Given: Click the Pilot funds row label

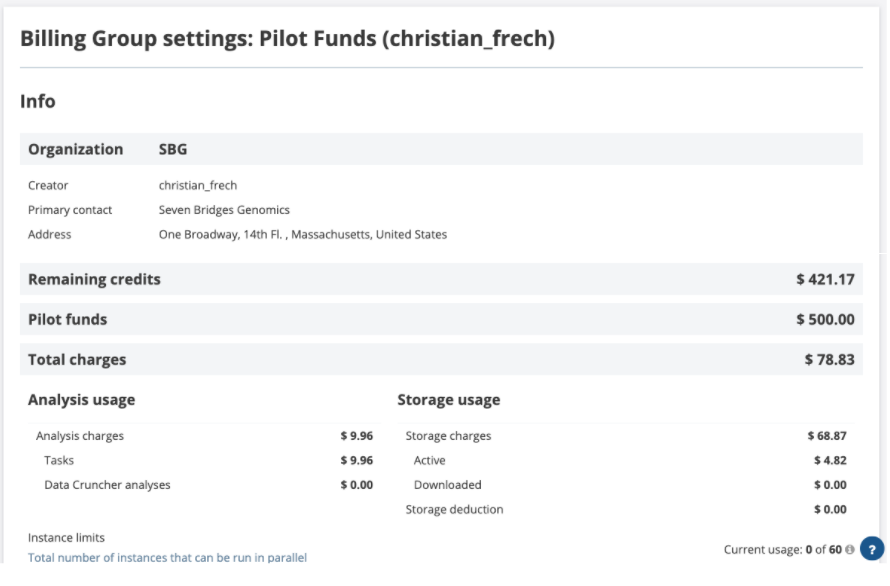Looking at the screenshot, I should [x=67, y=319].
